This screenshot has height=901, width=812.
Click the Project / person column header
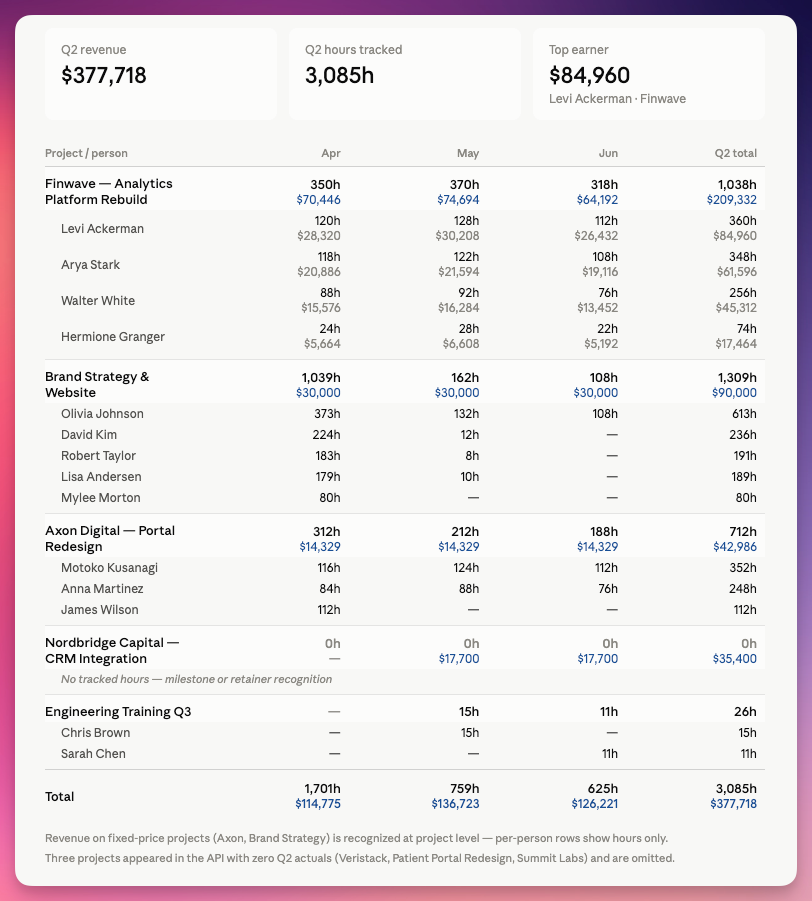tap(86, 153)
